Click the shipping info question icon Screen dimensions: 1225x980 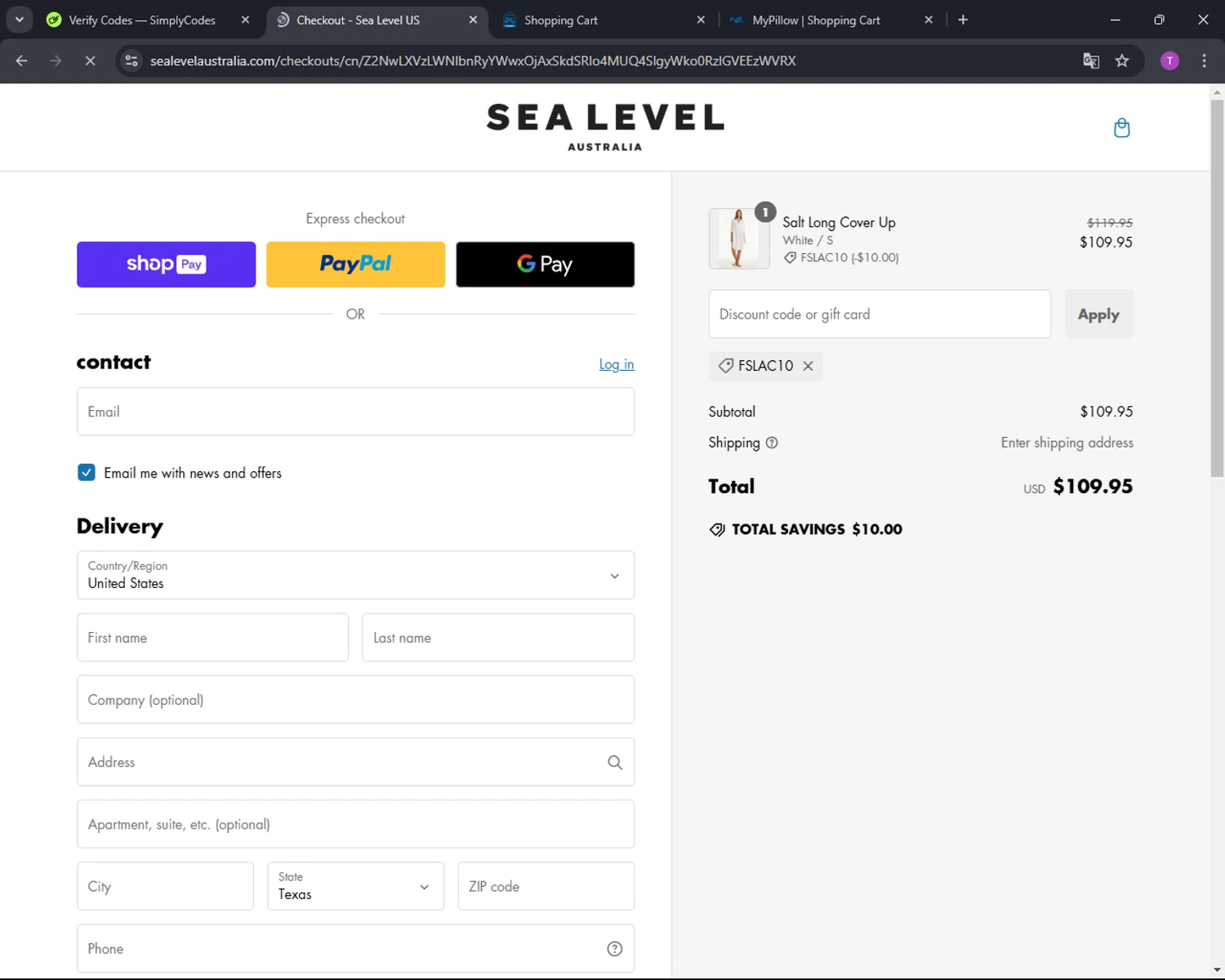tap(772, 443)
